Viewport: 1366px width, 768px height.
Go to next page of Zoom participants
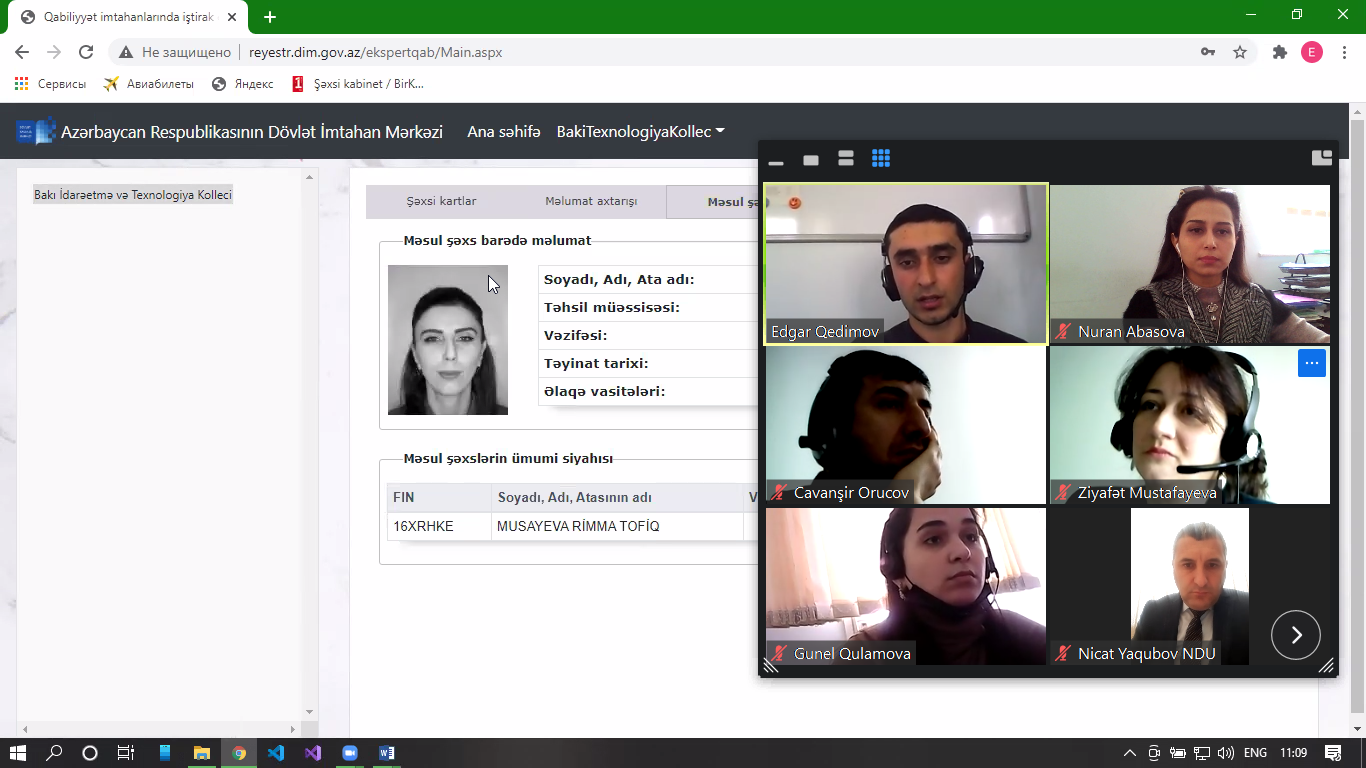pyautogui.click(x=1296, y=635)
